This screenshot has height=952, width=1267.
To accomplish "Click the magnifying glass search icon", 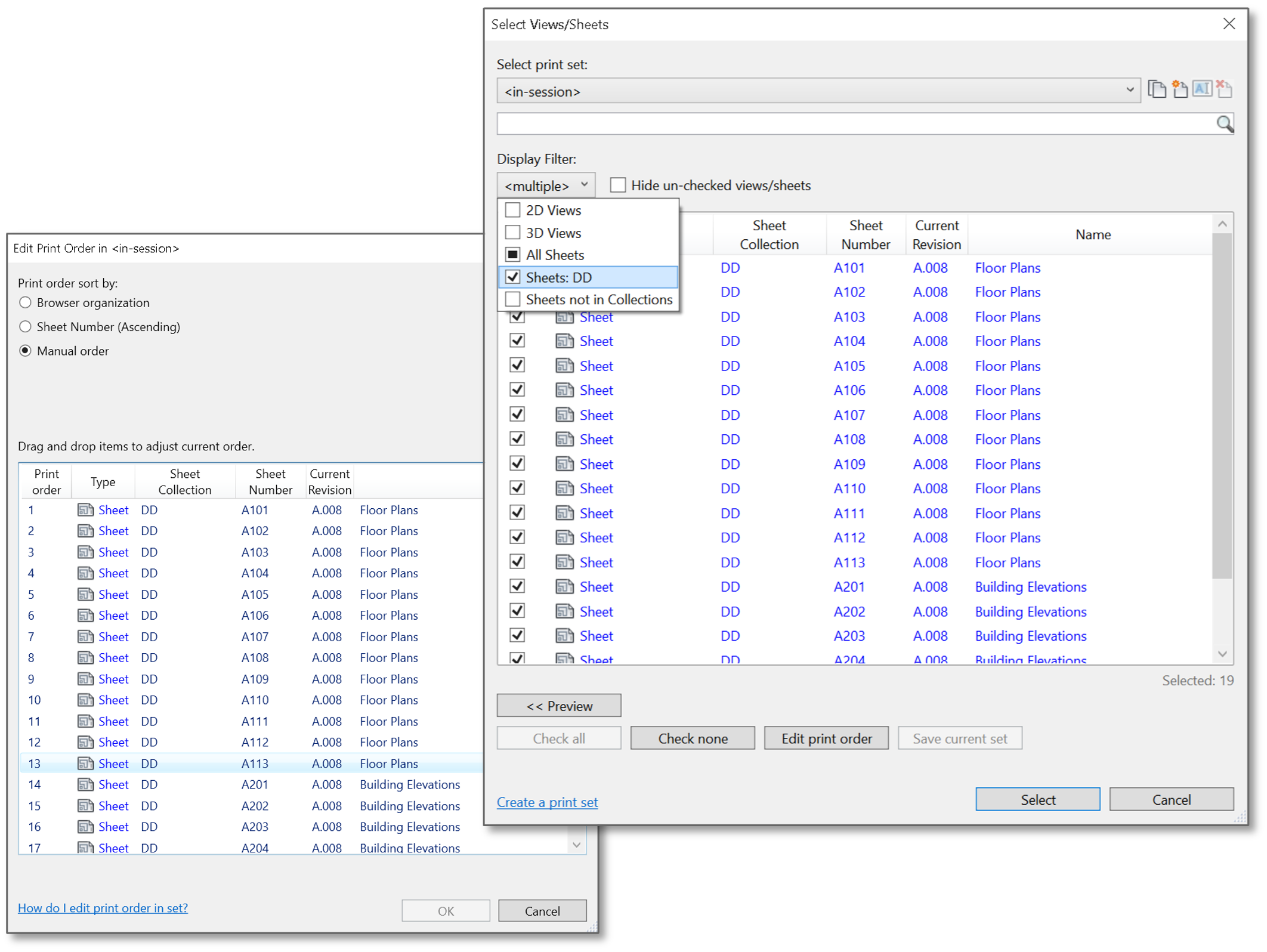I will [x=1224, y=124].
